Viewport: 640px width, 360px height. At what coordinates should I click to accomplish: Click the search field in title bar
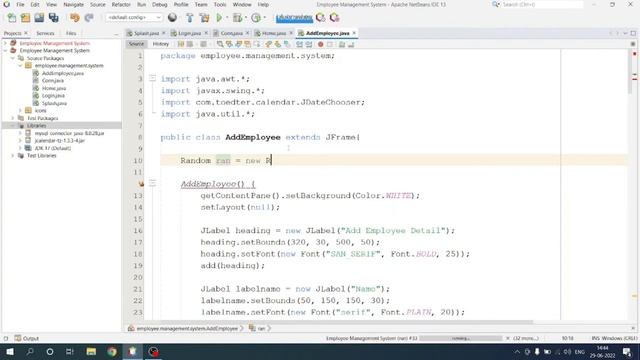point(542,4)
